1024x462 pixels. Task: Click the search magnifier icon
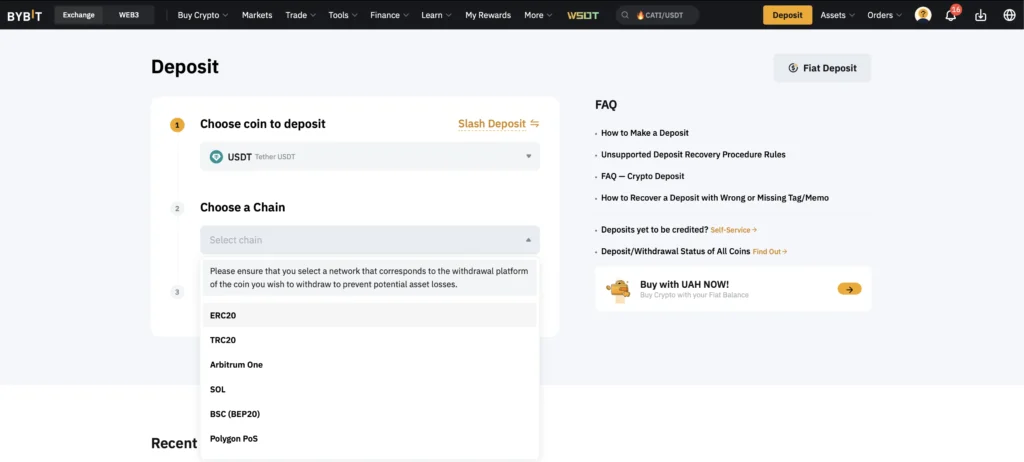tap(626, 15)
